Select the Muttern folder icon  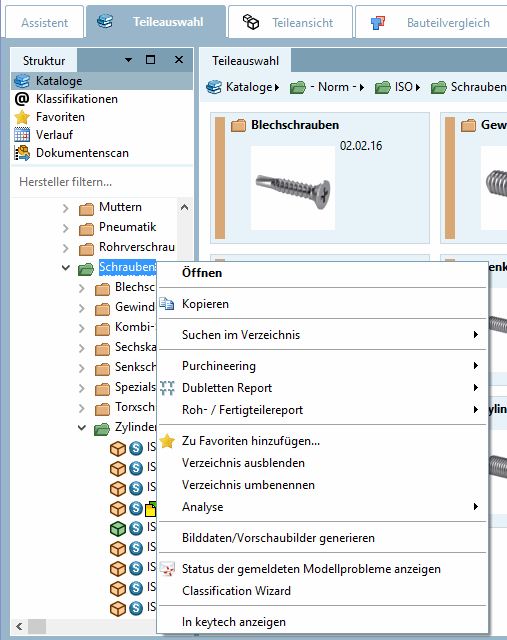86,209
